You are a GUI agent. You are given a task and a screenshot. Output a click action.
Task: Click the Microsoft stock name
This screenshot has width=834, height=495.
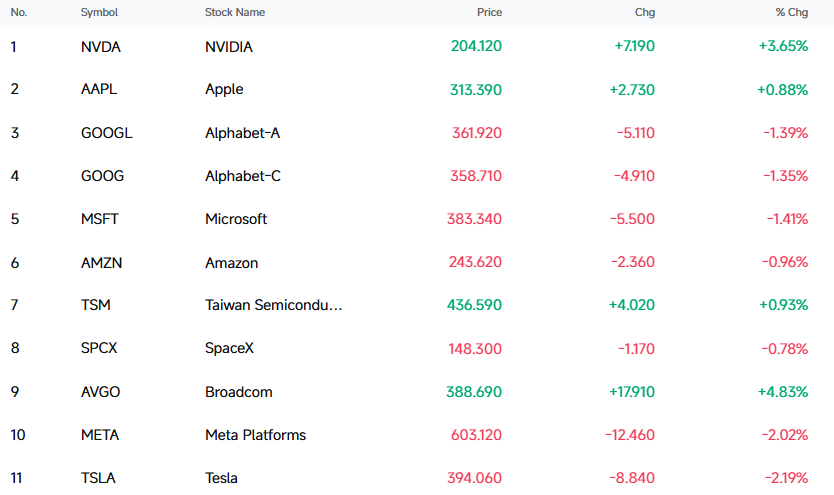[x=236, y=219]
